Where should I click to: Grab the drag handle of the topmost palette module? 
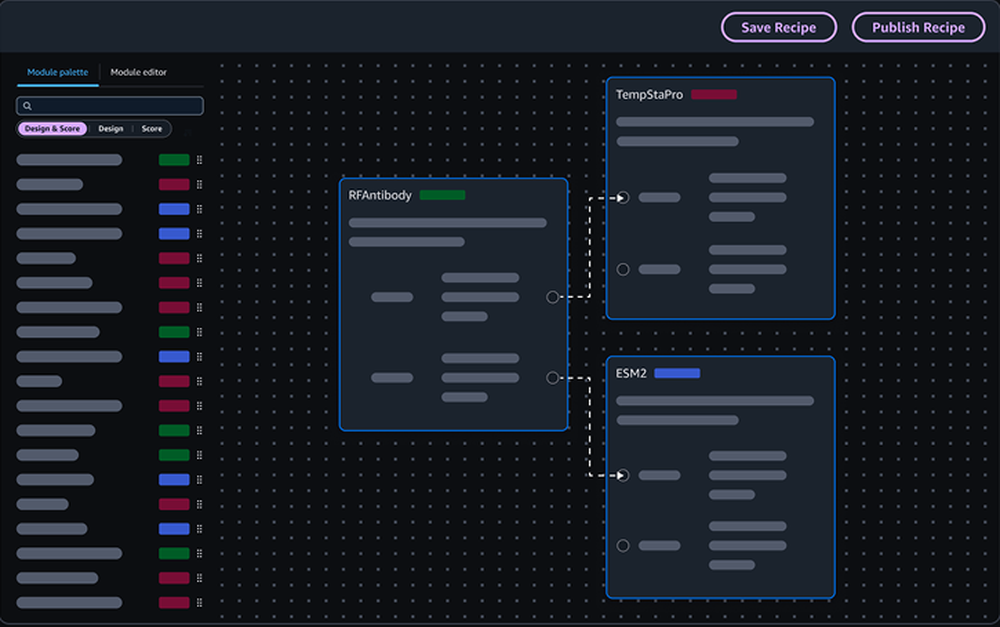tap(200, 160)
